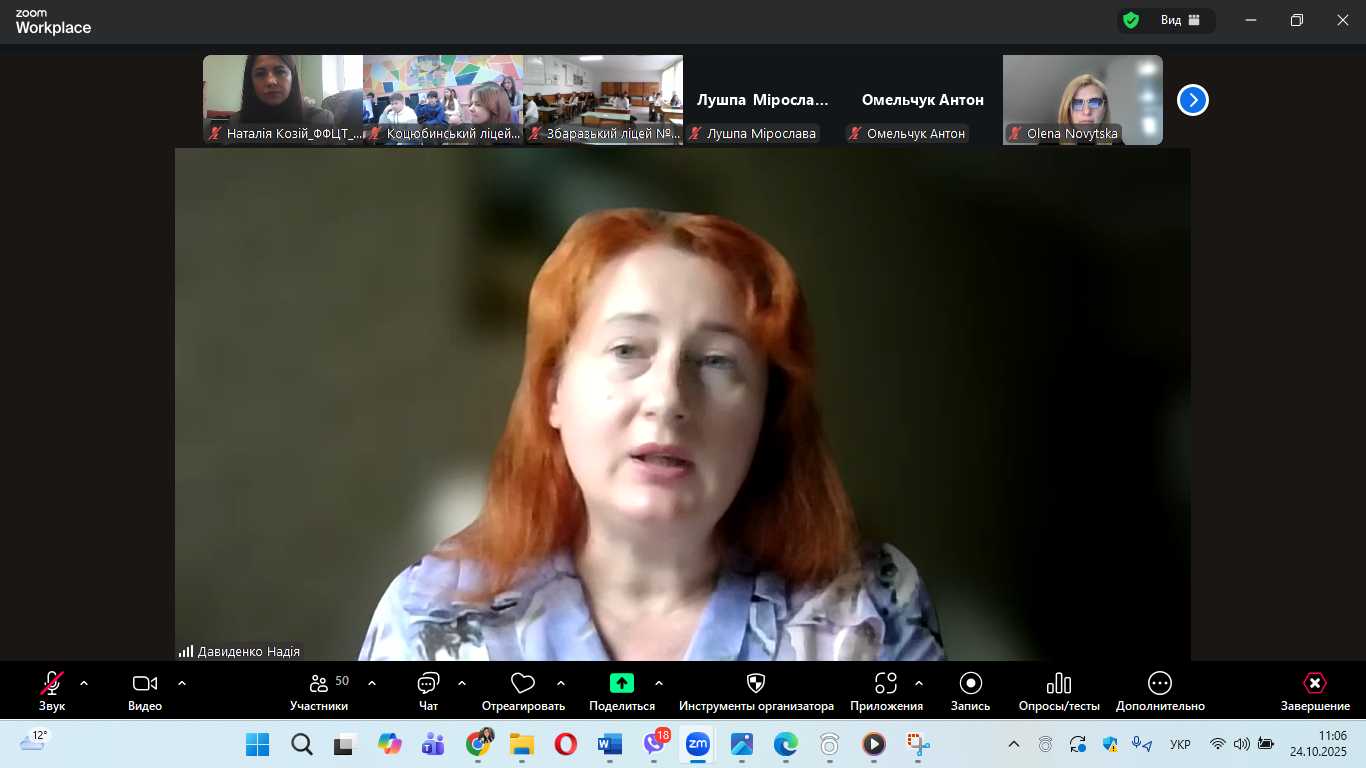Open Viber from the Windows taskbar
This screenshot has width=1366, height=768.
(654, 744)
